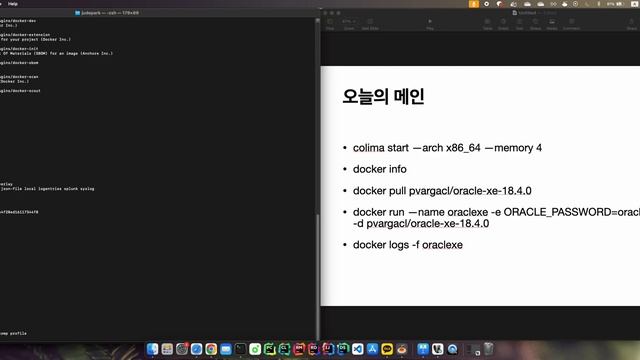
Task: Click the 'json-file local logentries splunk syslog' terminal line
Action: pos(47,189)
